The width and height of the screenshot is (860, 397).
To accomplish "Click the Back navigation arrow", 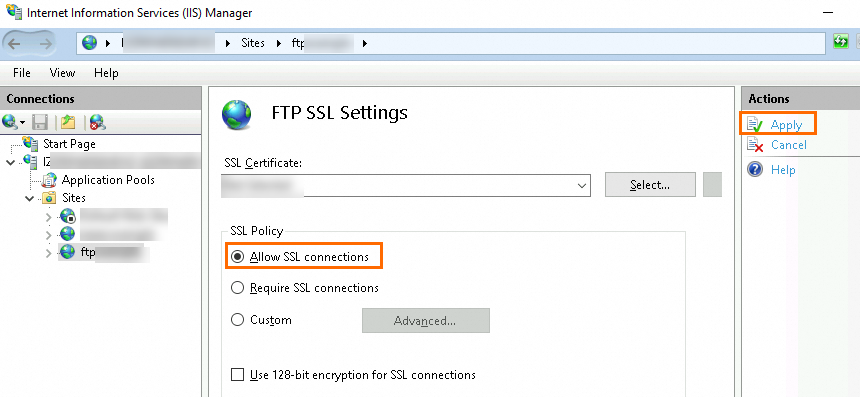I will [x=15, y=43].
